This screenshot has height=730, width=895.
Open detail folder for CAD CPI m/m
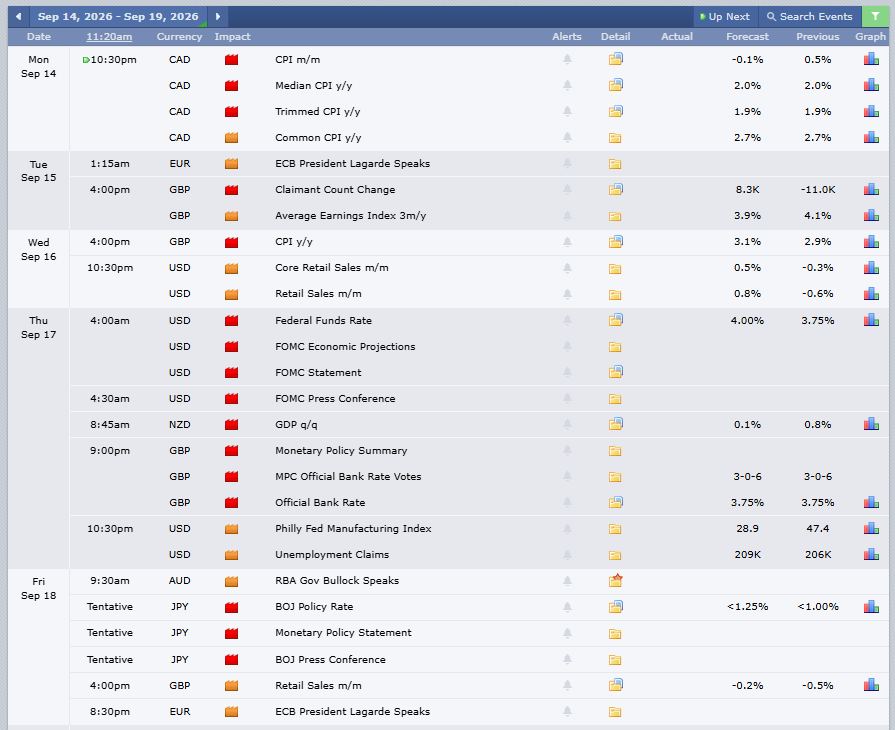[615, 59]
